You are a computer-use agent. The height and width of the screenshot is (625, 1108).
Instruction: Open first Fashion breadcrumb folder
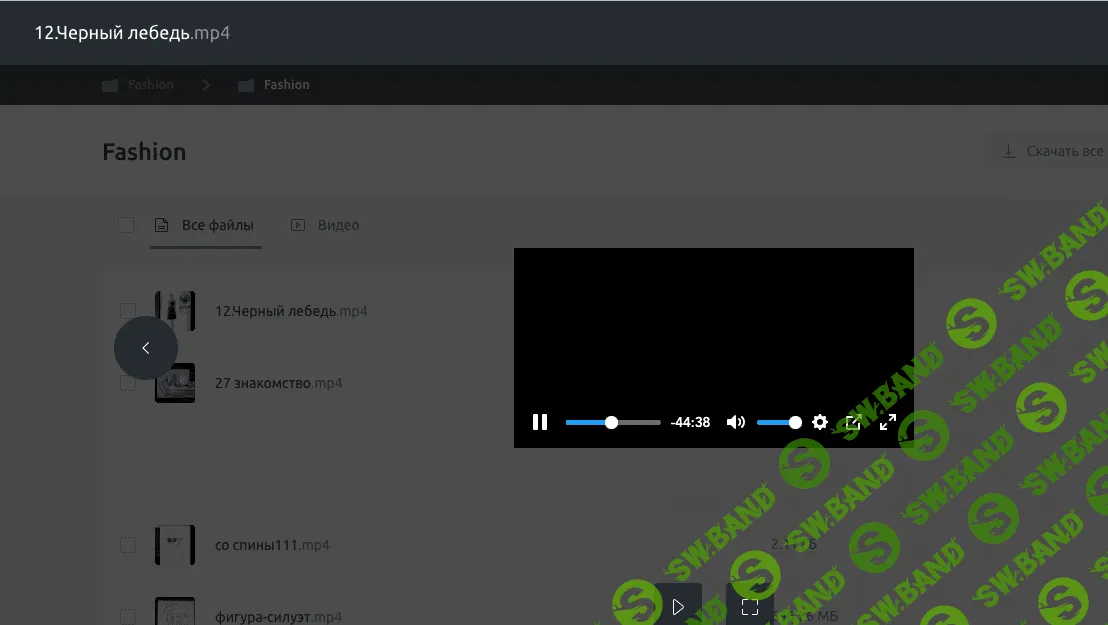coord(139,85)
